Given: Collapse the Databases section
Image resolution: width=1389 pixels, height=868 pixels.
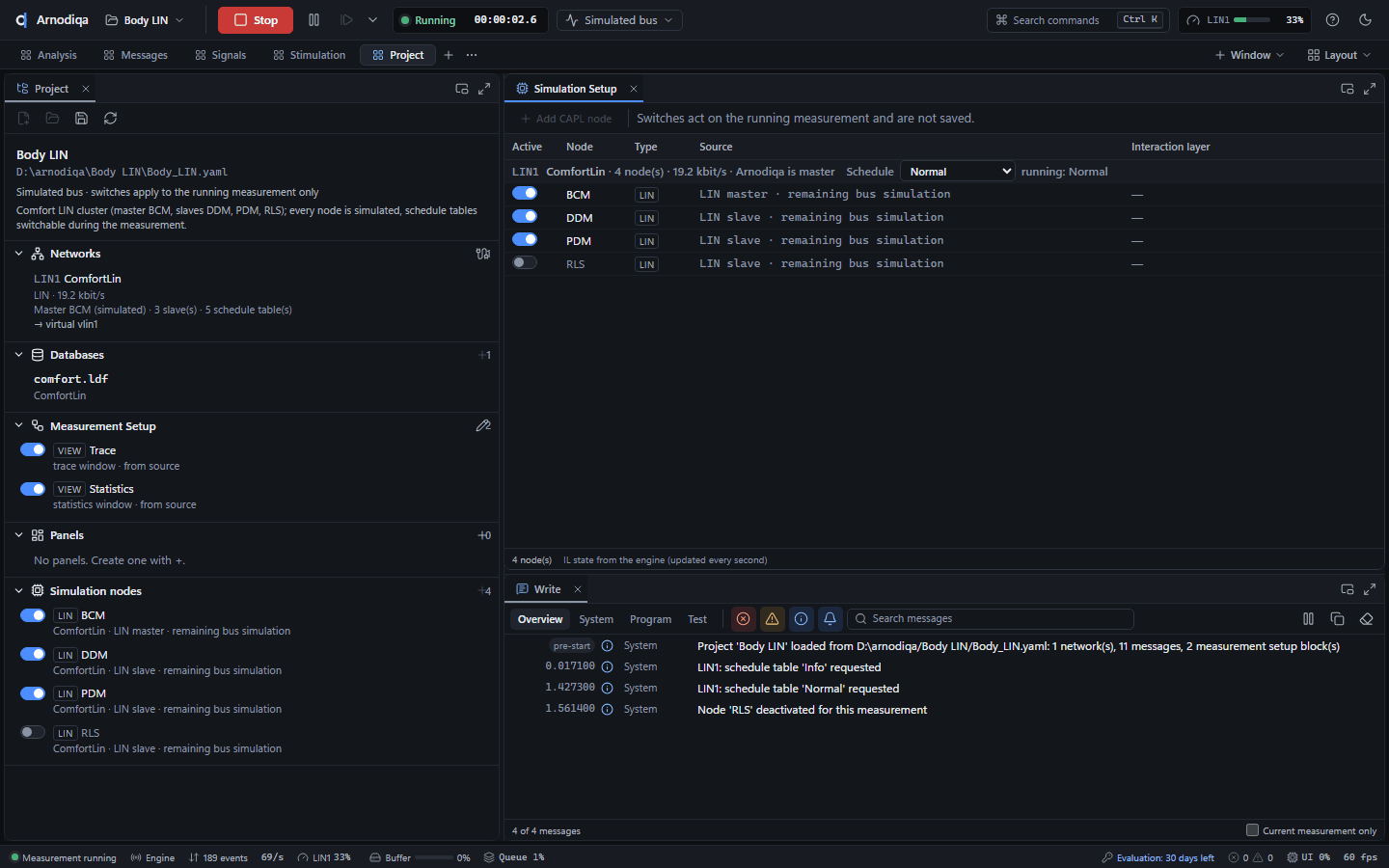Looking at the screenshot, I should (18, 355).
